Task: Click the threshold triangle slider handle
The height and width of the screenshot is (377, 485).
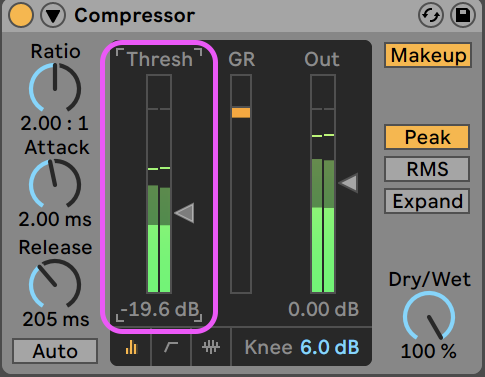Action: point(185,213)
